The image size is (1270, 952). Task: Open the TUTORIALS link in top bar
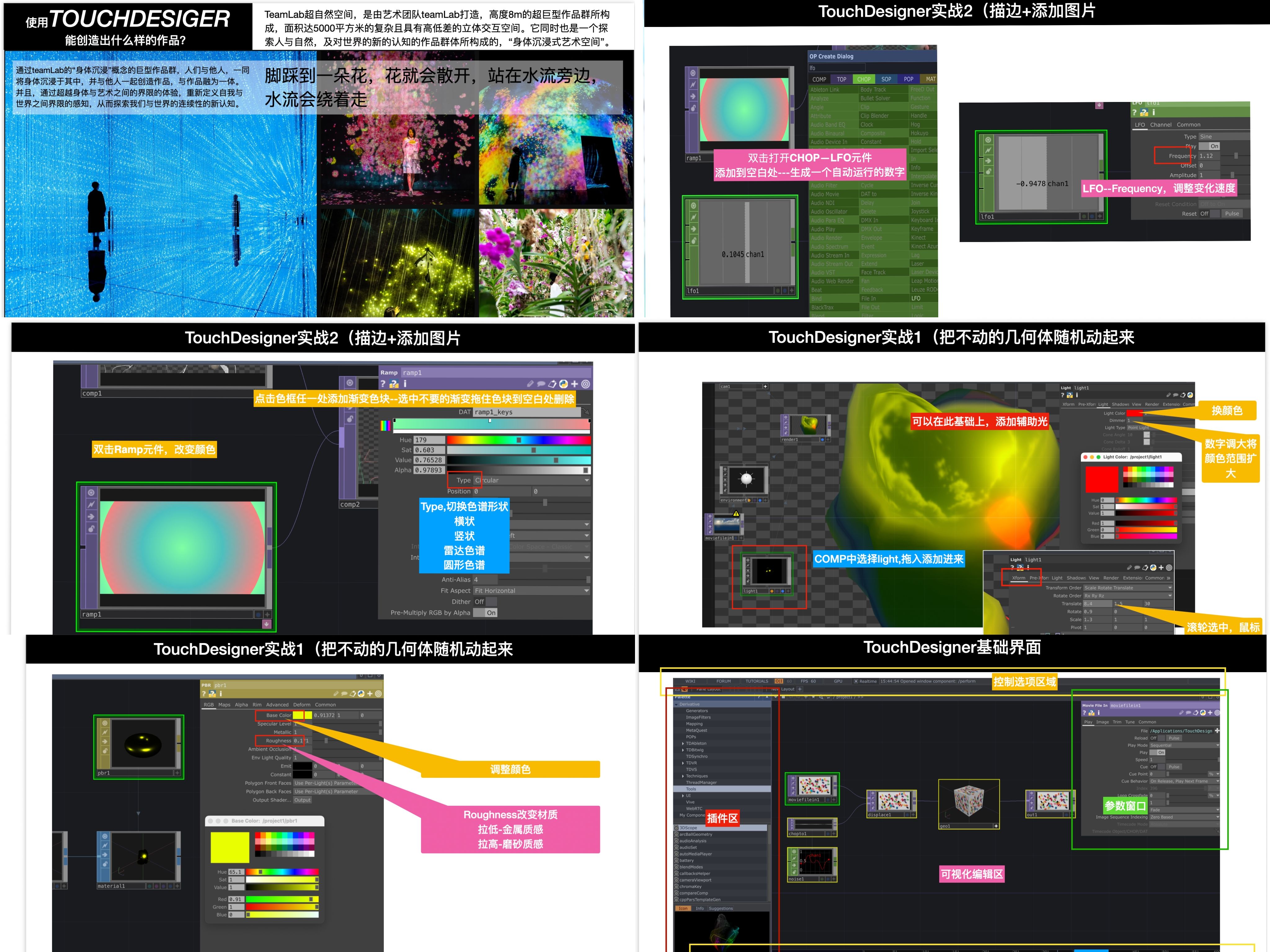(x=757, y=681)
